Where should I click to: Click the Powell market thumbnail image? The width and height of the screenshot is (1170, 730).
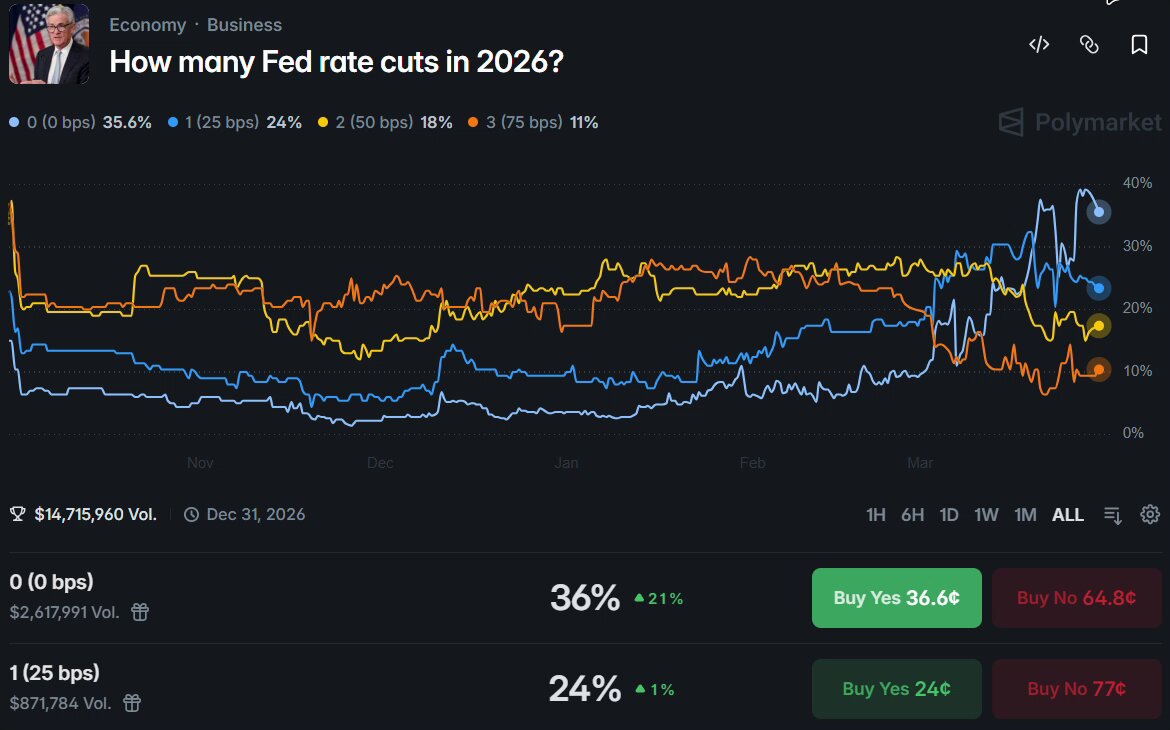pos(49,44)
